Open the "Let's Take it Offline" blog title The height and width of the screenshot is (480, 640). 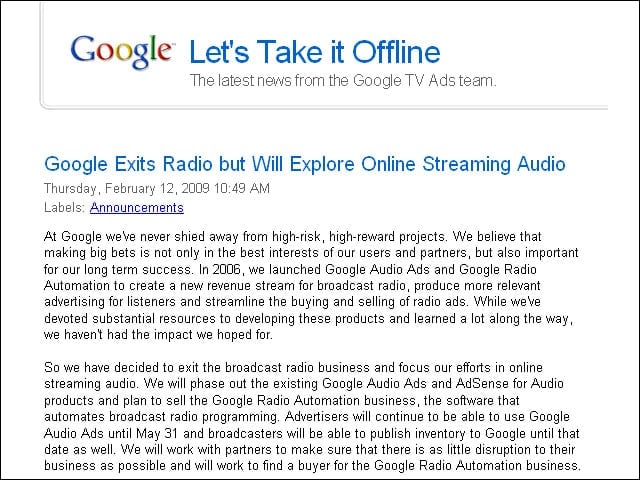(315, 52)
